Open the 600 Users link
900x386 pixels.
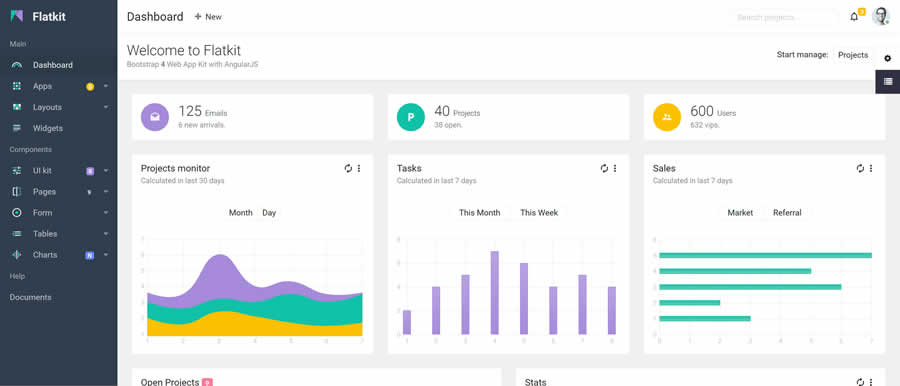(x=713, y=111)
